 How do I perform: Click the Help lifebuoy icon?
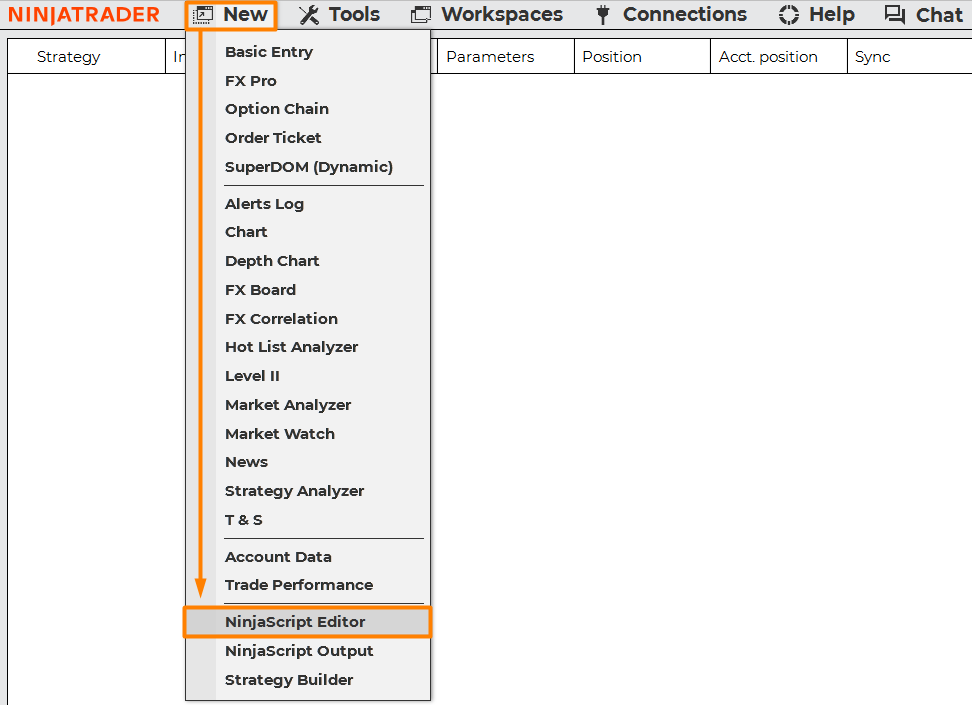[x=789, y=15]
